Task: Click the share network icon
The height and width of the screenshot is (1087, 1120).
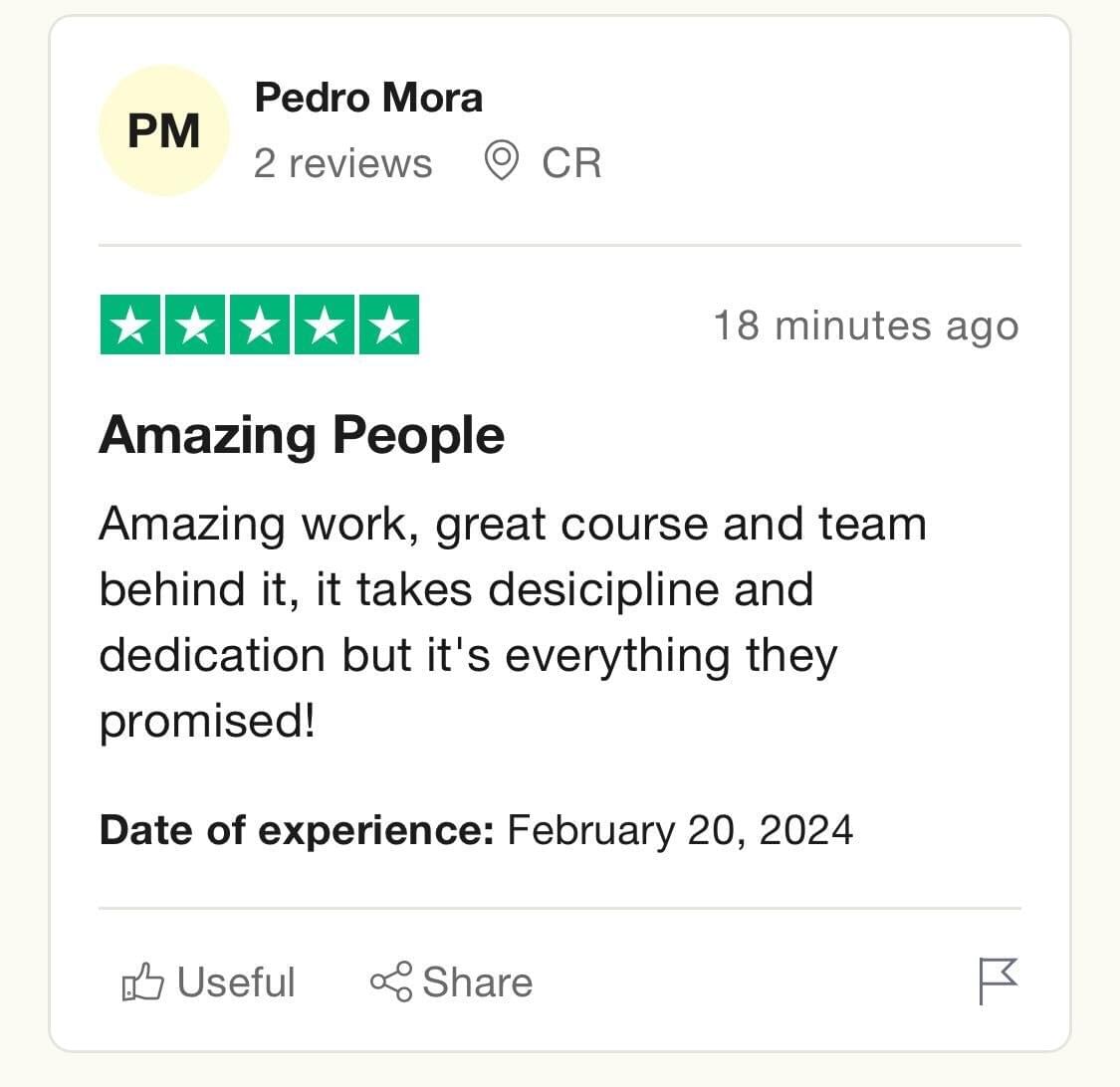Action: (x=390, y=981)
